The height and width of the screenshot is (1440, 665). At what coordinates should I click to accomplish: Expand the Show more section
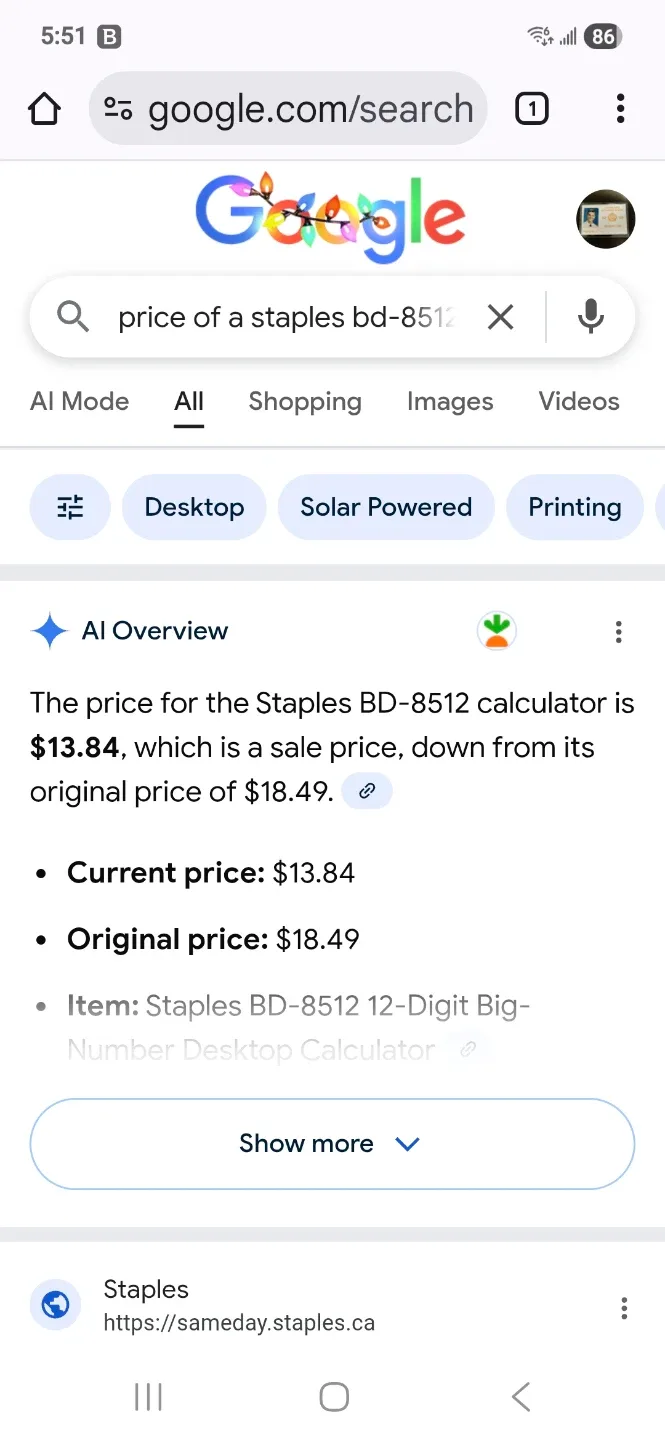[332, 1143]
